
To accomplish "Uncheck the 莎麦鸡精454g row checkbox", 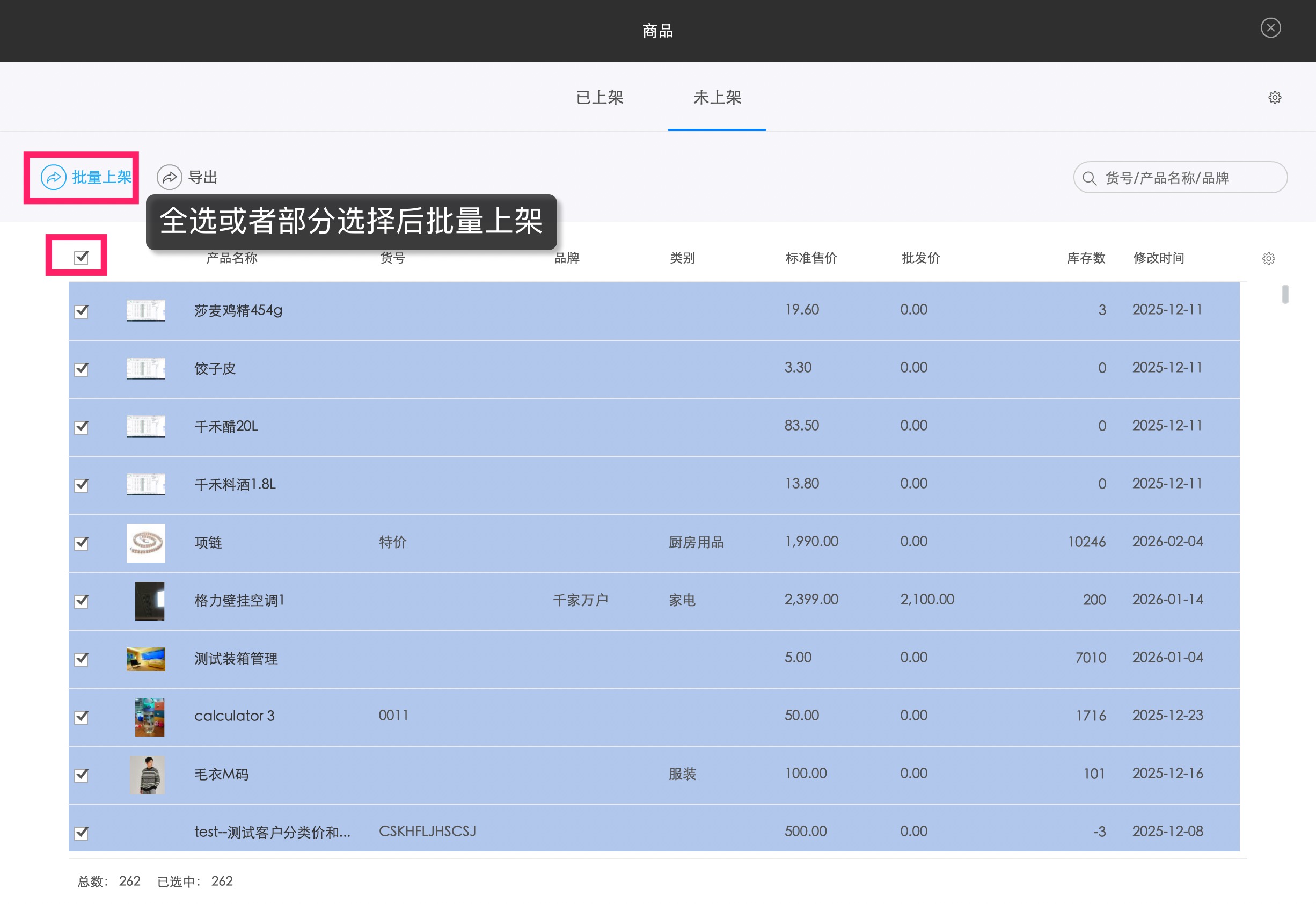I will tap(82, 310).
